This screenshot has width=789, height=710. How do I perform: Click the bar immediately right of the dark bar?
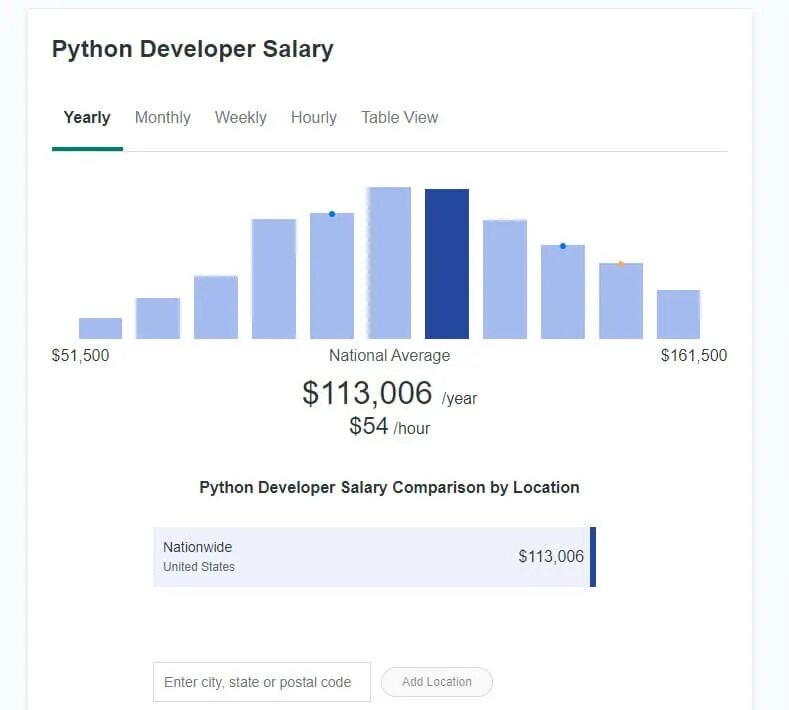coord(504,279)
